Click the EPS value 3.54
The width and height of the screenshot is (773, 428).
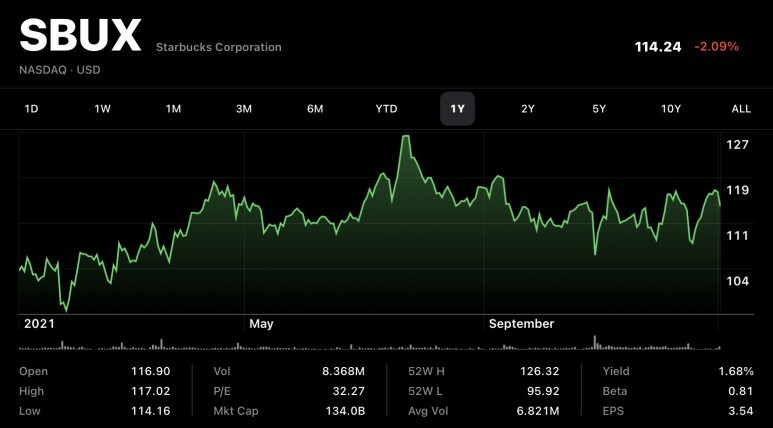point(741,411)
